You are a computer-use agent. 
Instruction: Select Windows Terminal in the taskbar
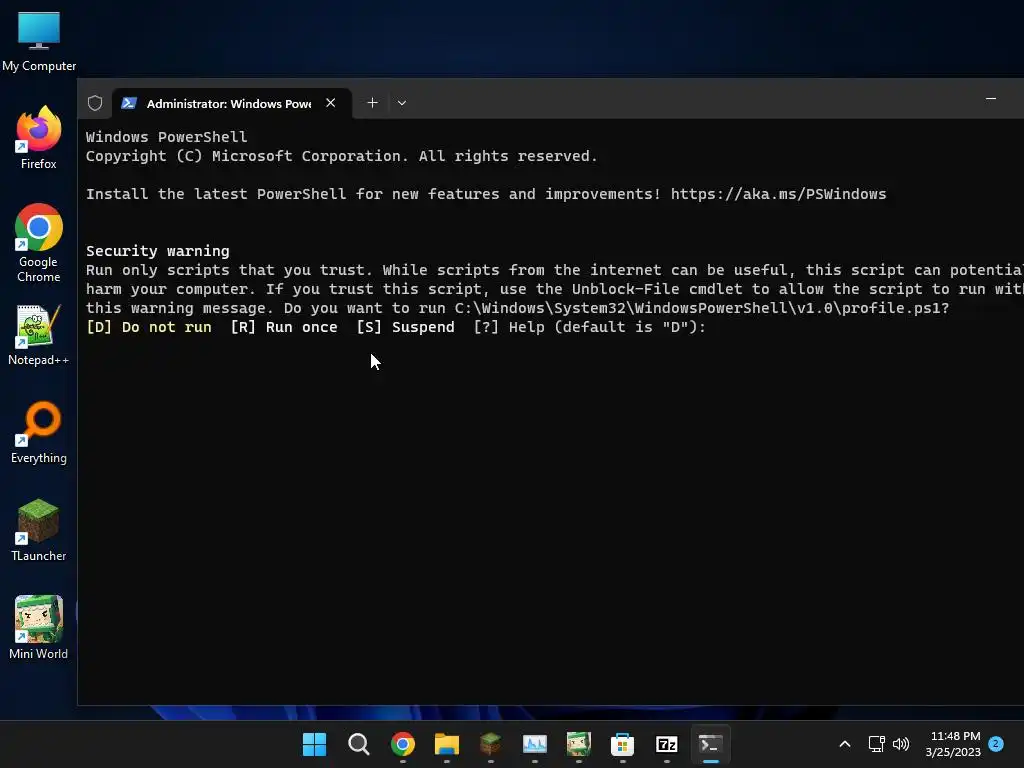pos(711,744)
